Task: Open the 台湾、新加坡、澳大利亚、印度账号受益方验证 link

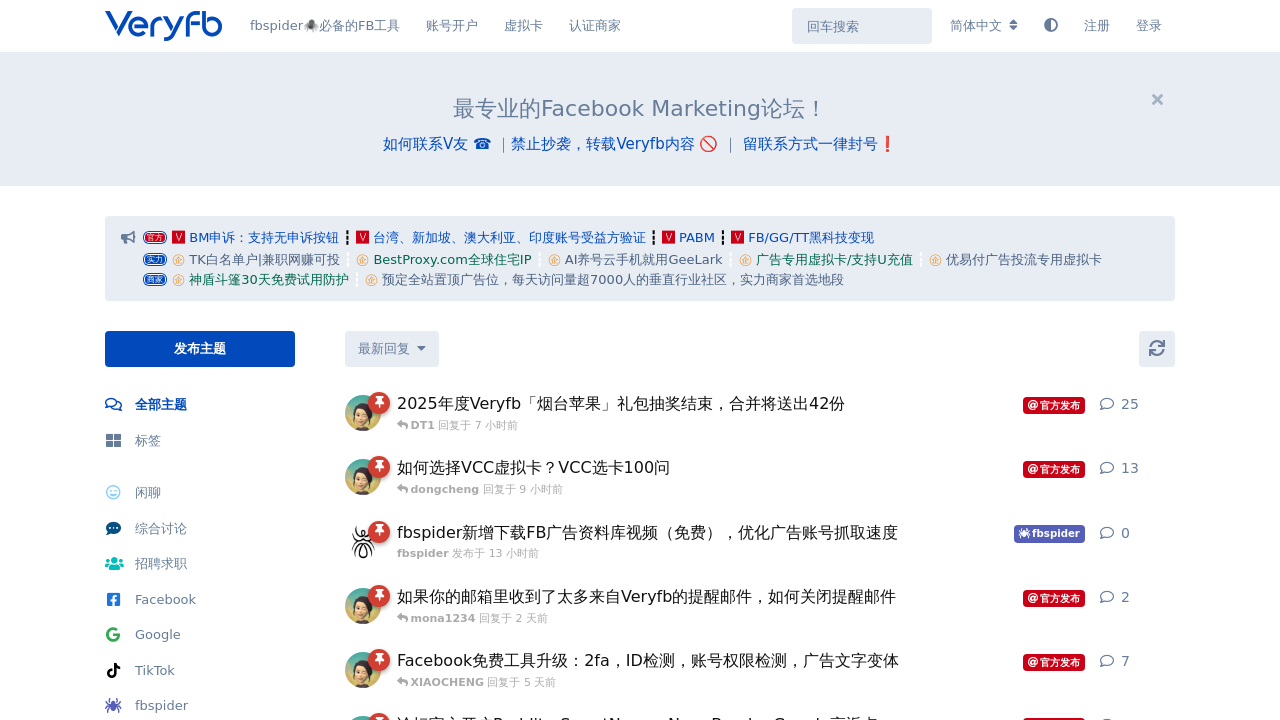Action: [509, 238]
